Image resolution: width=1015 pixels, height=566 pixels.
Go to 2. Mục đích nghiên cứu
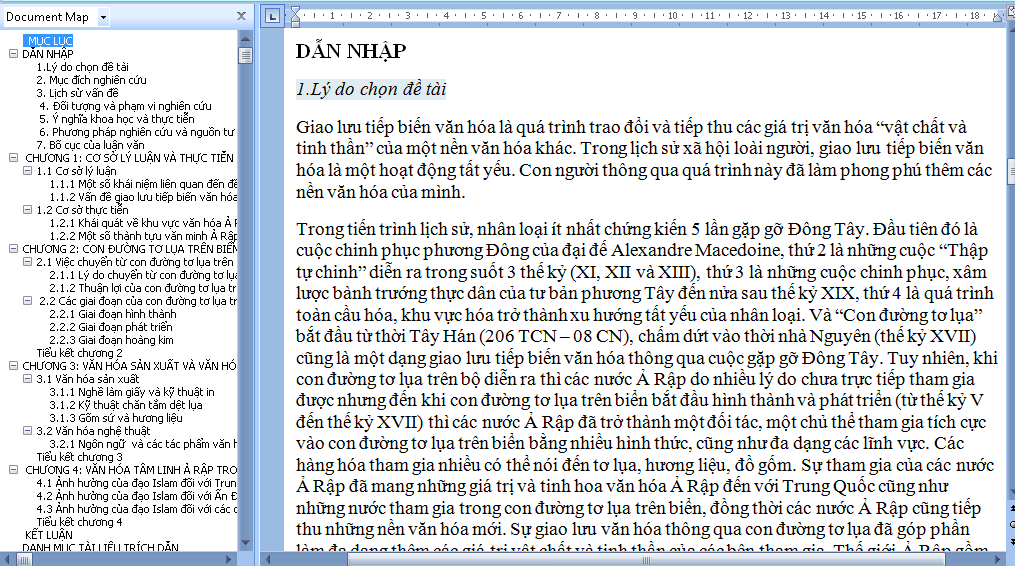pos(91,80)
